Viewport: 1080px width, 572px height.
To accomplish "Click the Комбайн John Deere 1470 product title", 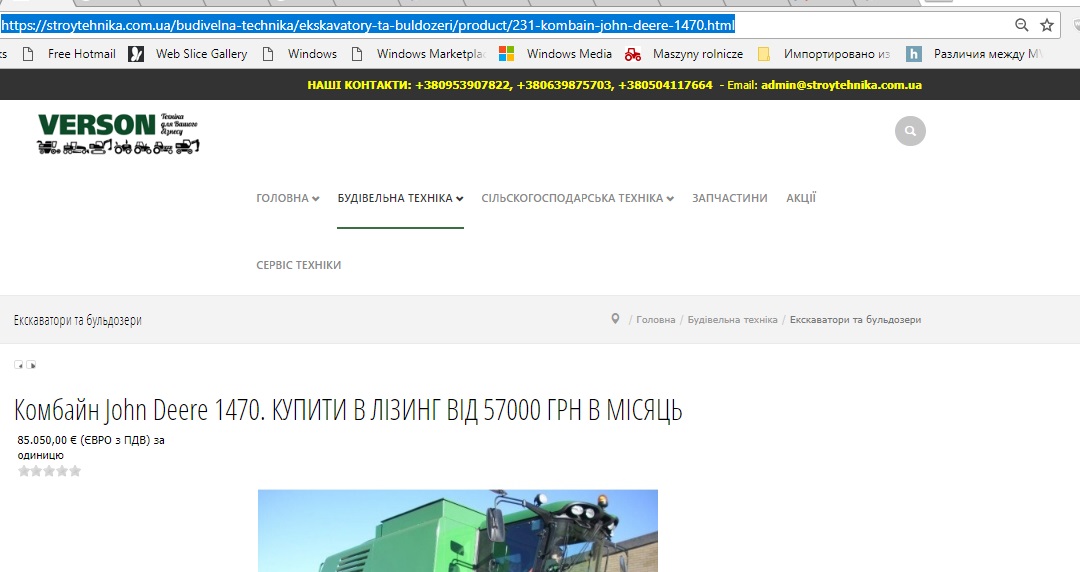I will tap(348, 410).
